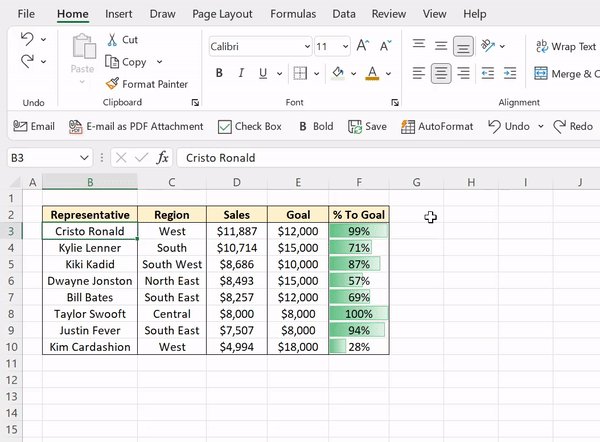Screen dimensions: 600x442
Task: Open Font settings dialog launcher
Action: (395, 102)
